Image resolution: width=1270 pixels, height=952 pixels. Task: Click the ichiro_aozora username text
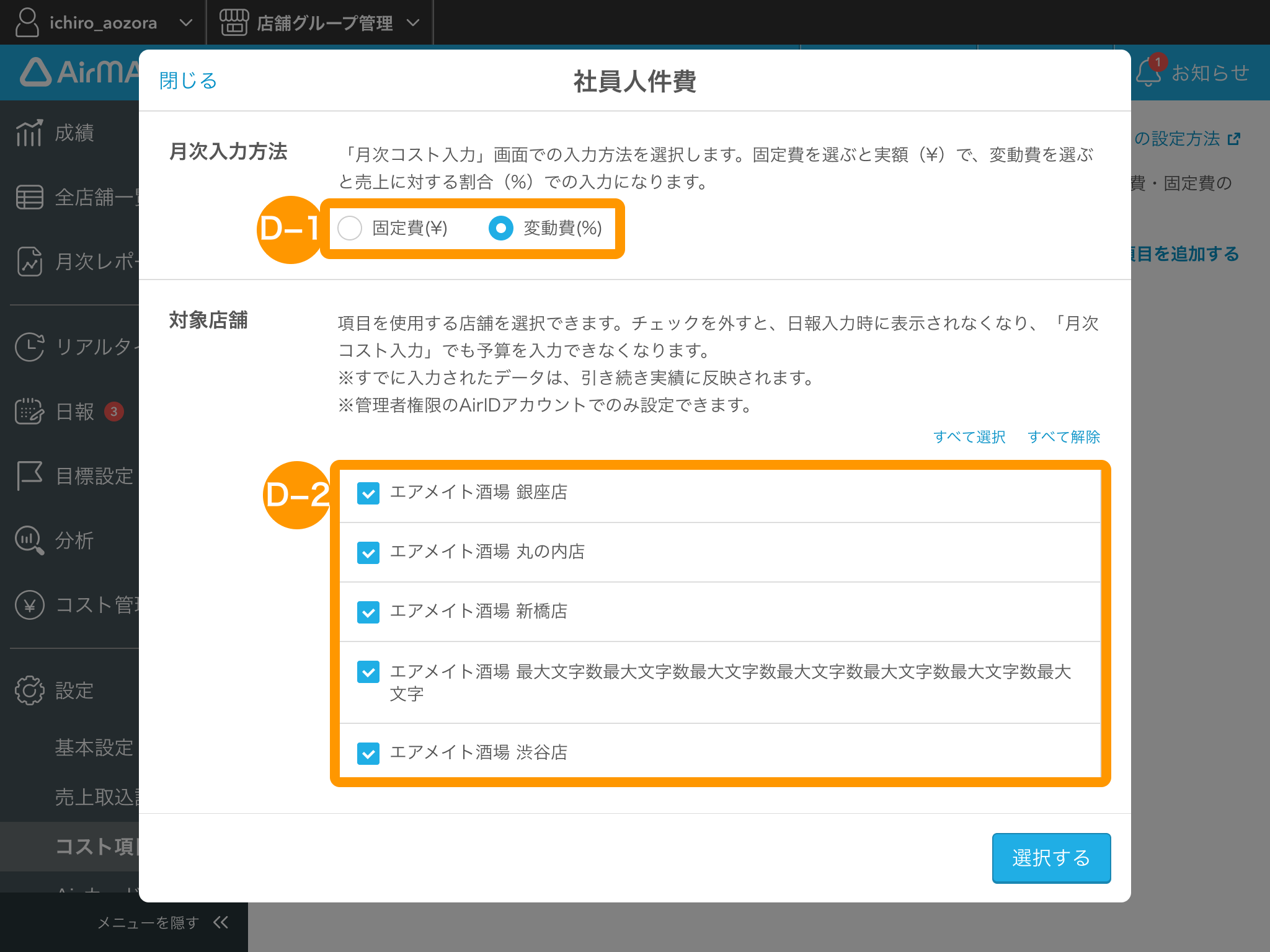pyautogui.click(x=103, y=23)
